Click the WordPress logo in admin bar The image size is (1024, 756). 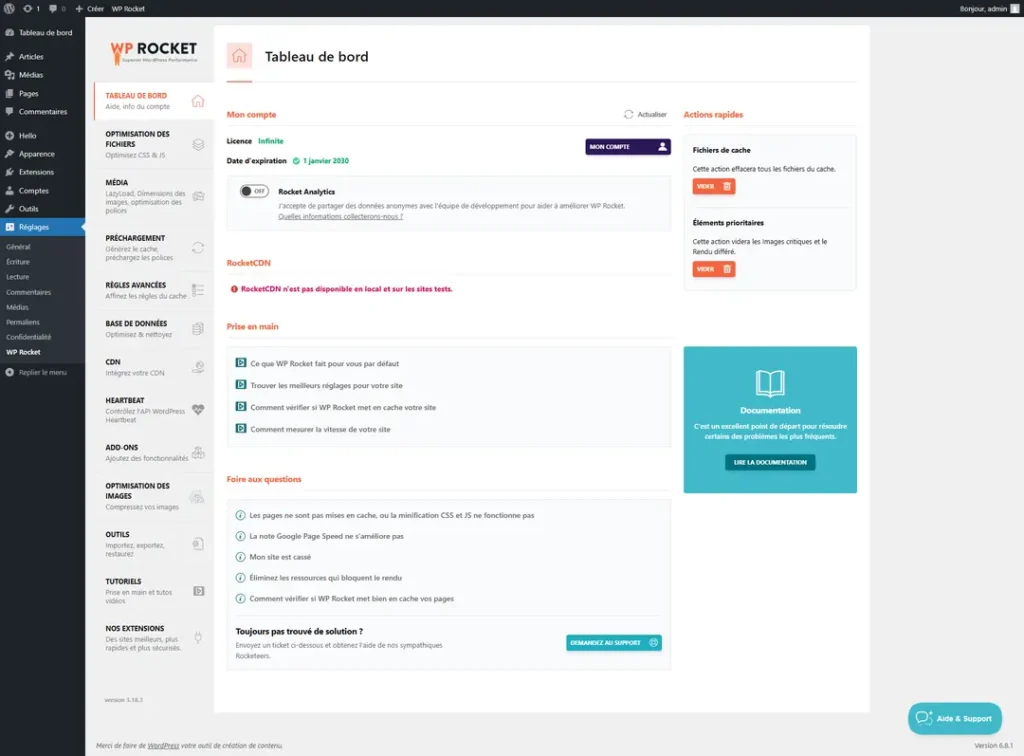[9, 8]
